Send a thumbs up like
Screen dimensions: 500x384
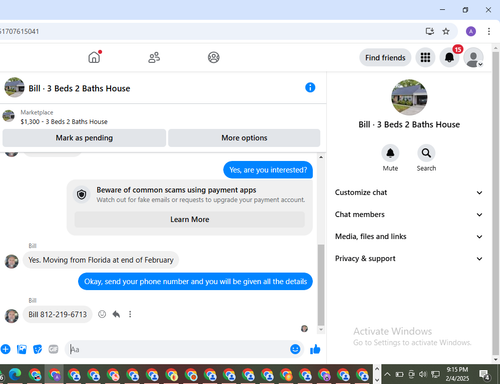(315, 349)
